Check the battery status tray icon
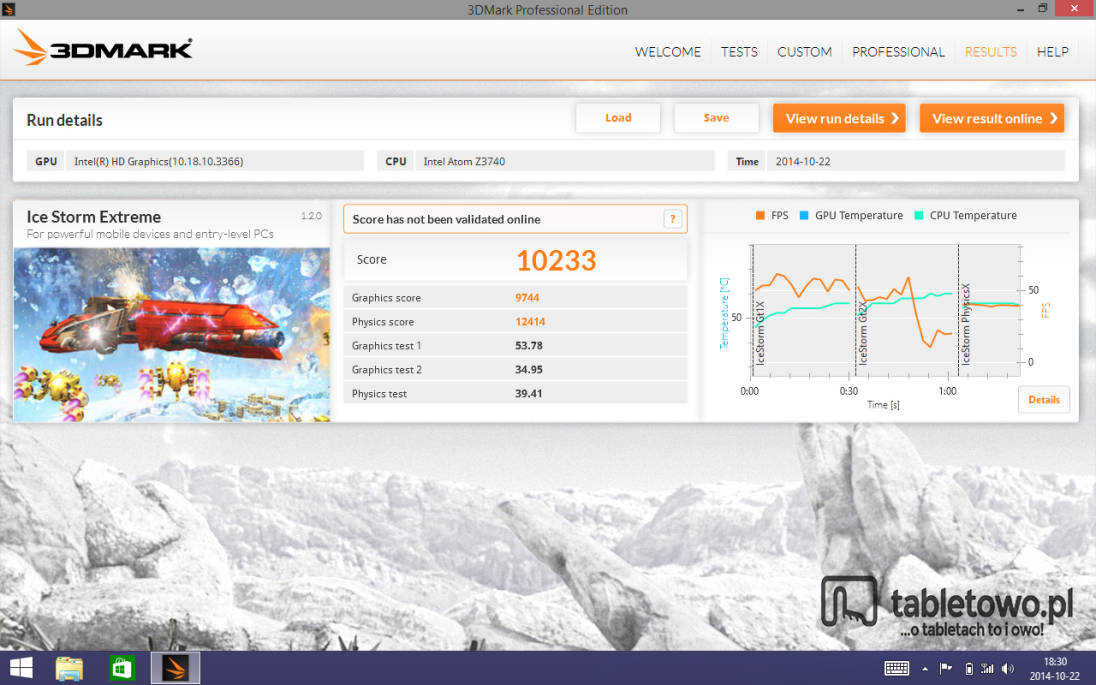Image resolution: width=1096 pixels, height=685 pixels. 969,669
